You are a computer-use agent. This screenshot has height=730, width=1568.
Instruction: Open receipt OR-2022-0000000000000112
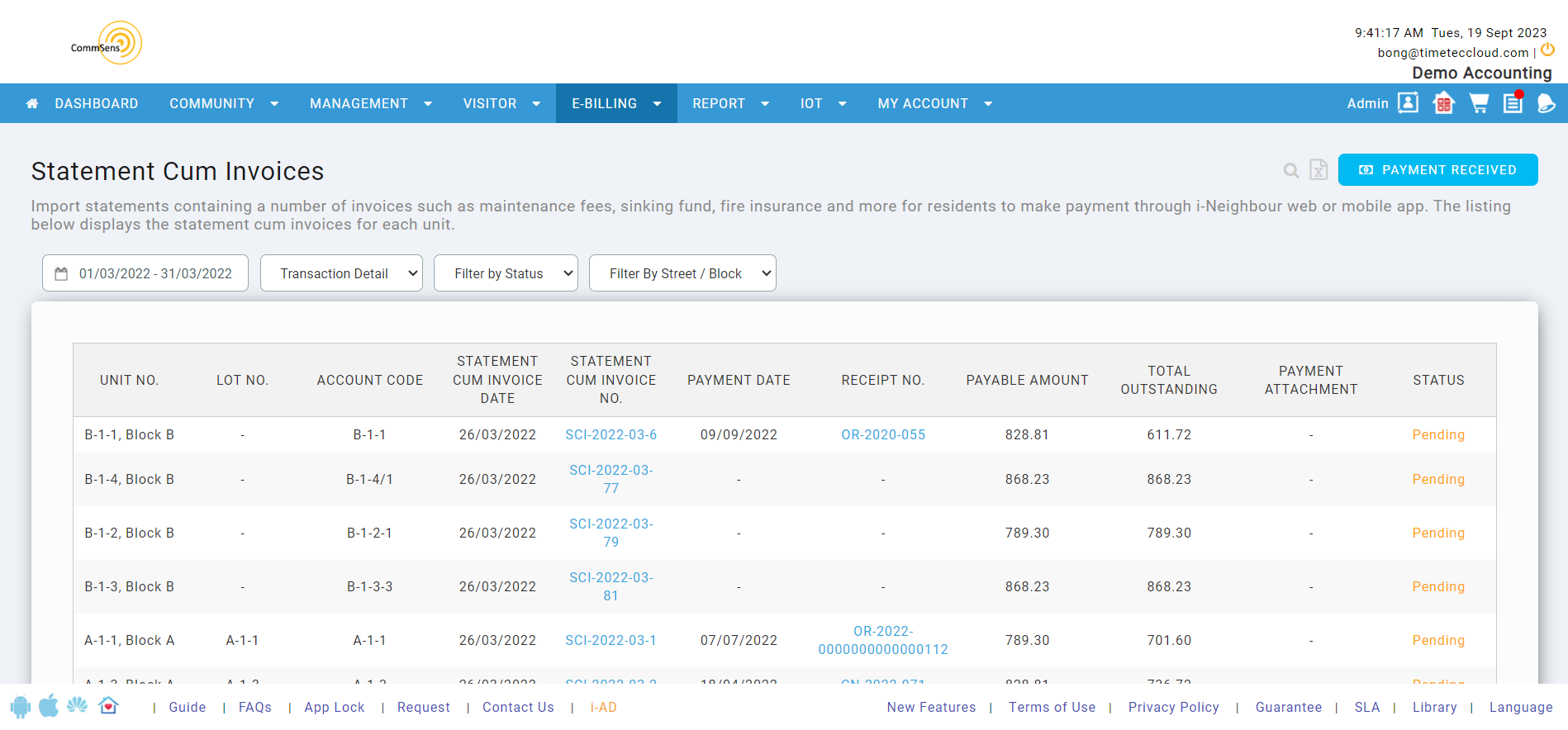(883, 640)
